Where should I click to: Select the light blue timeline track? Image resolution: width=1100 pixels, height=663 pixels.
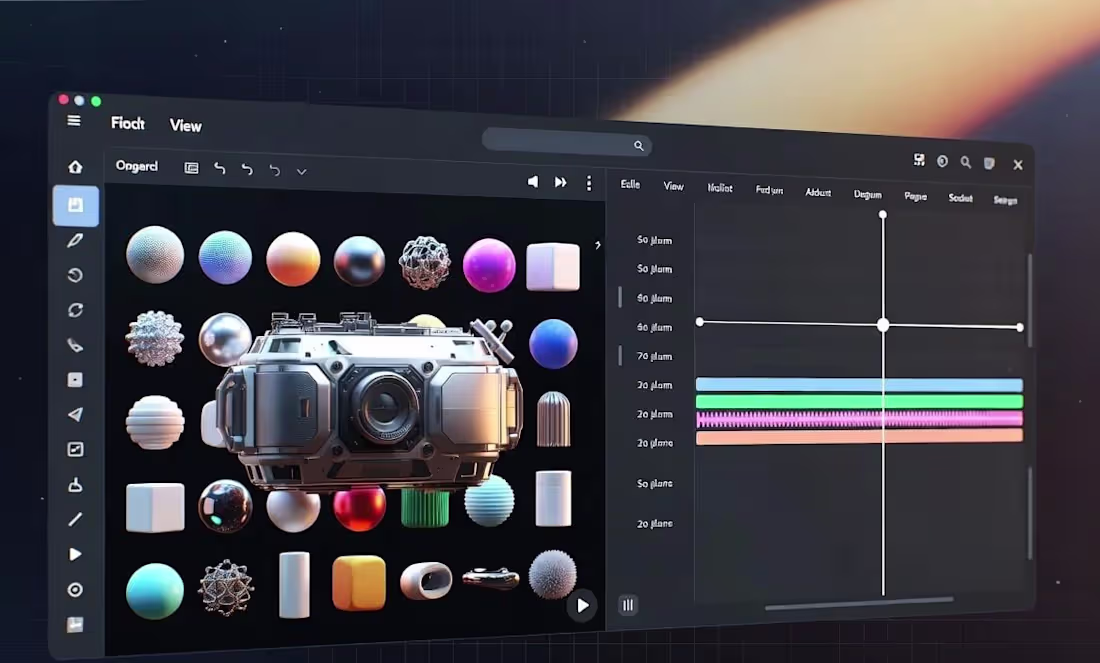tap(859, 384)
